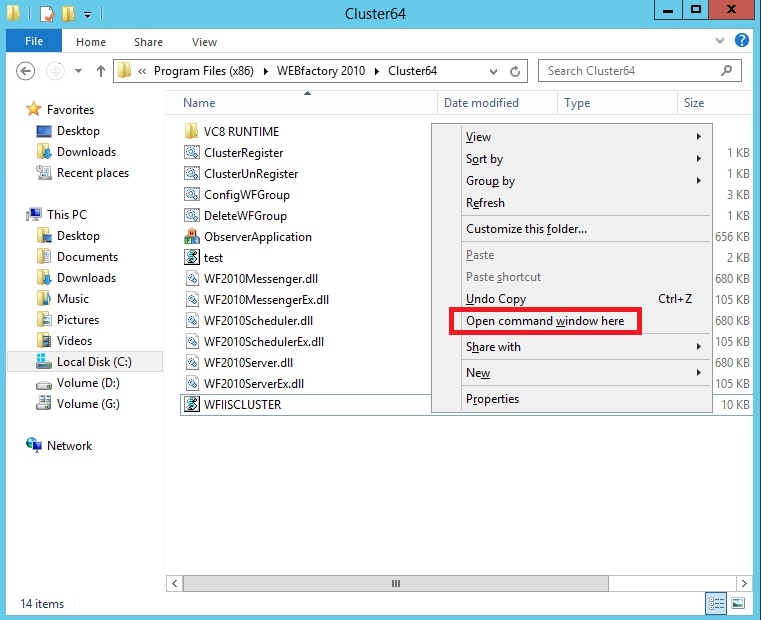Click the search magnifier icon
761x620 pixels.
[x=726, y=71]
